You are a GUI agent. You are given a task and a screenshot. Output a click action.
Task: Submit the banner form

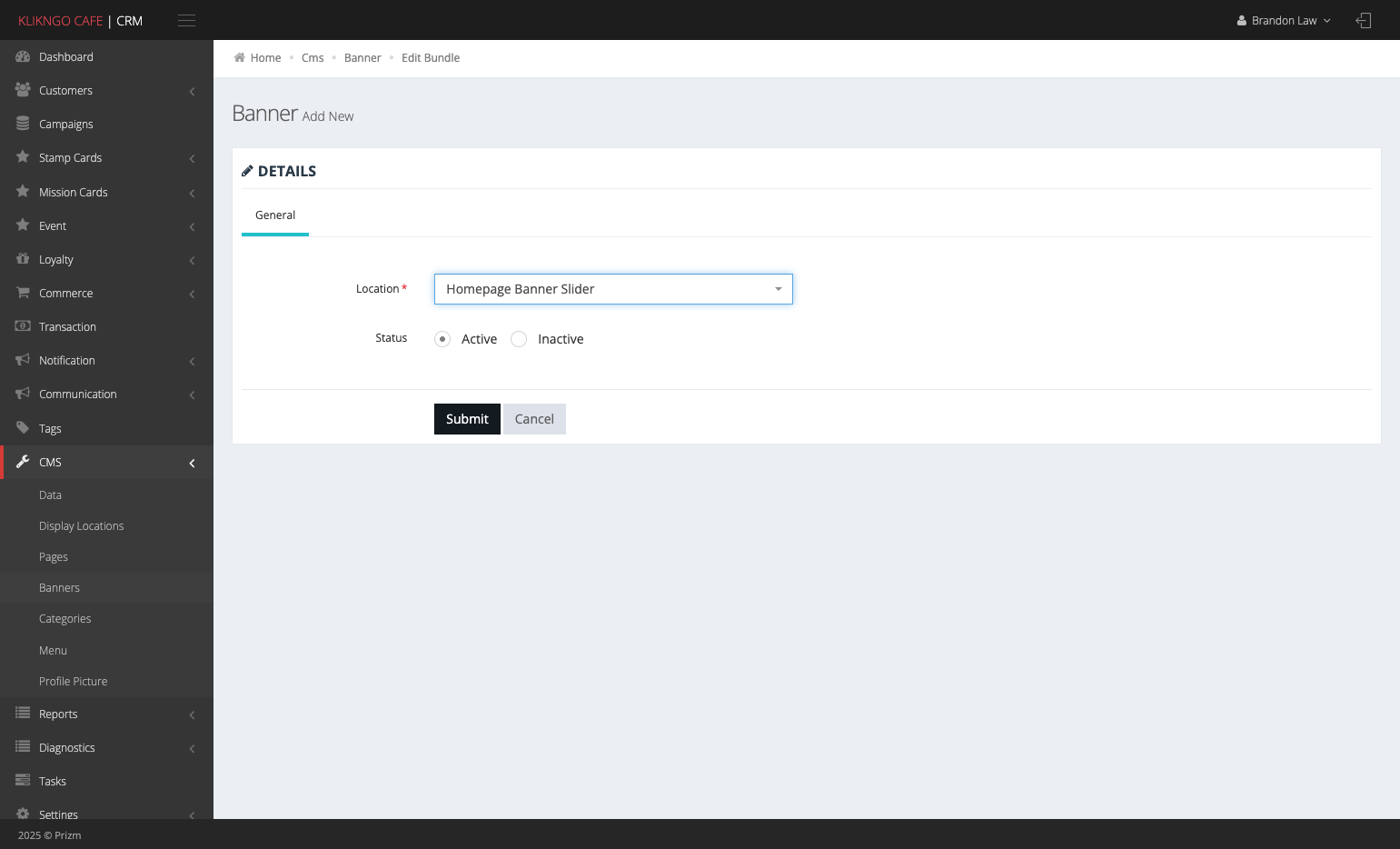click(x=467, y=419)
